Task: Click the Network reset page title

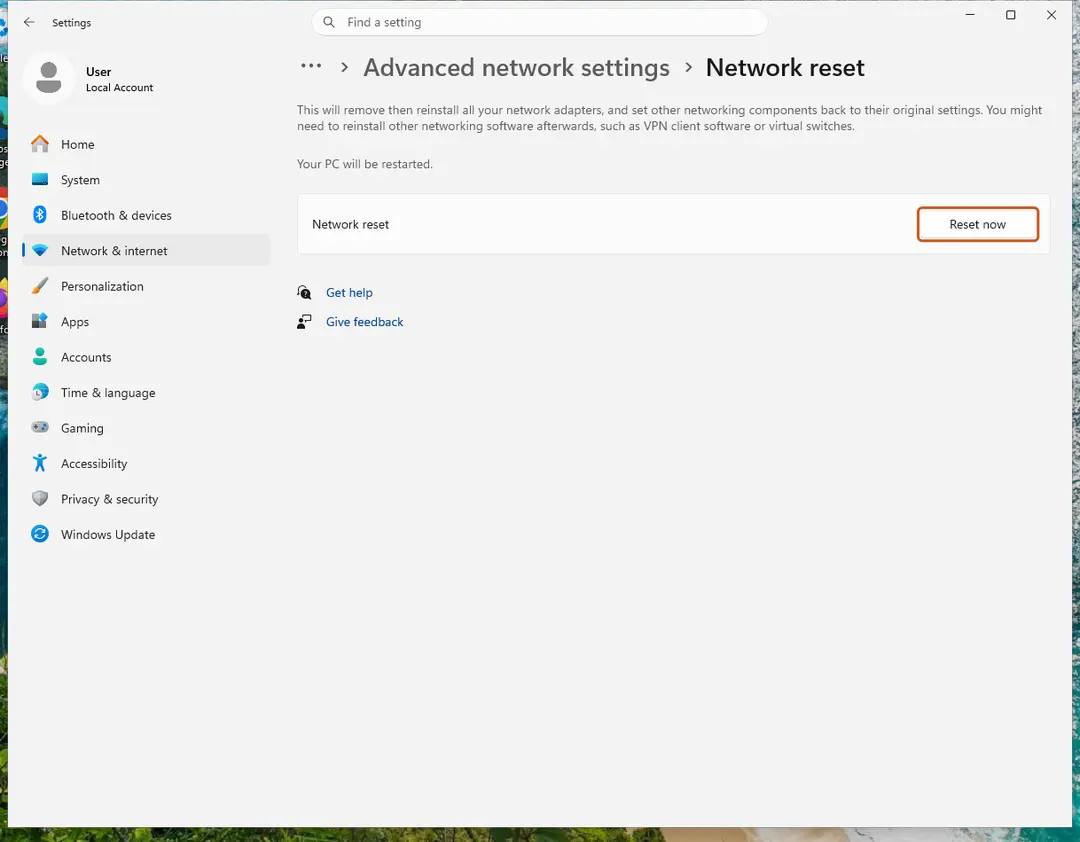Action: point(785,68)
